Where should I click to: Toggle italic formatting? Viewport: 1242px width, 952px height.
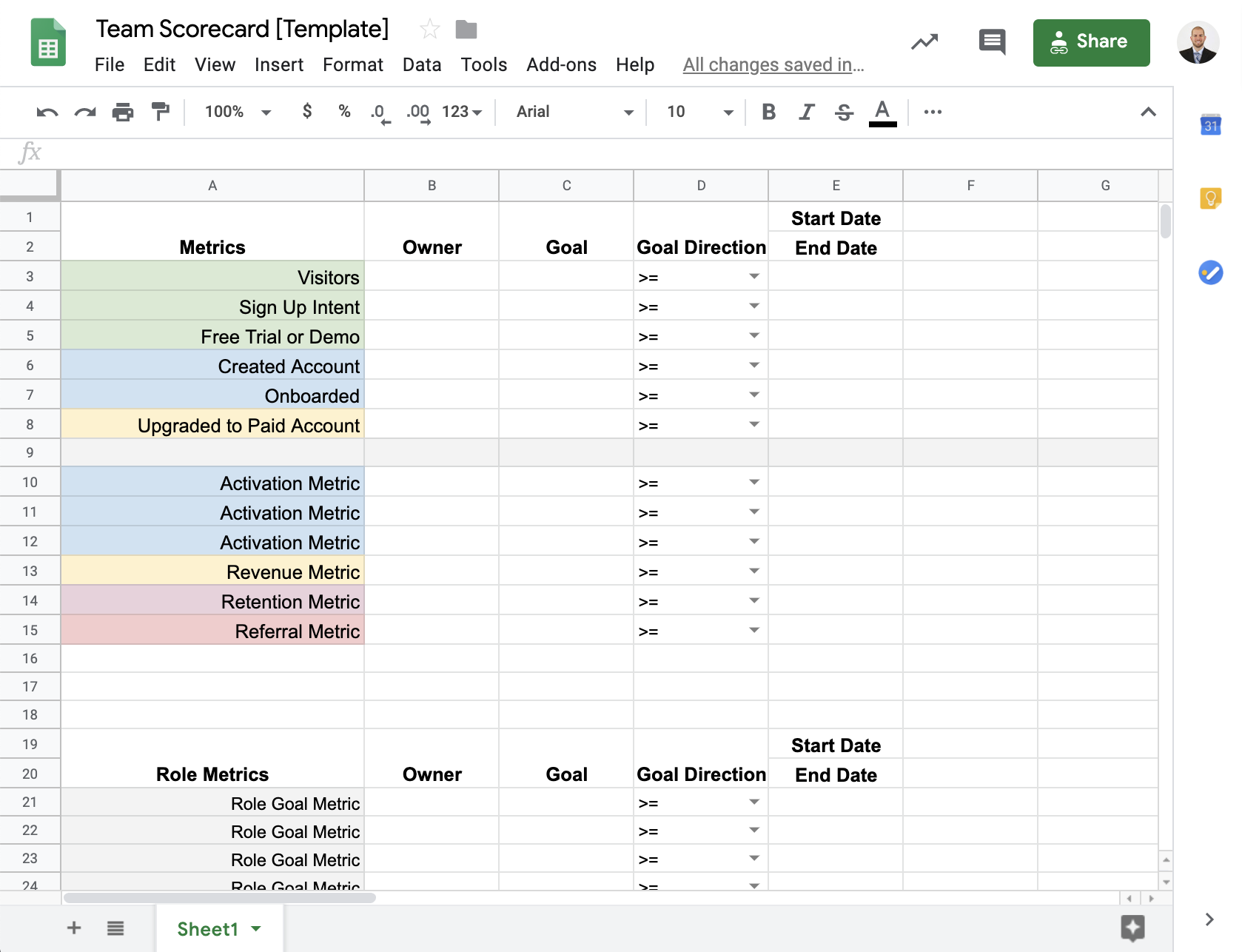pos(806,112)
